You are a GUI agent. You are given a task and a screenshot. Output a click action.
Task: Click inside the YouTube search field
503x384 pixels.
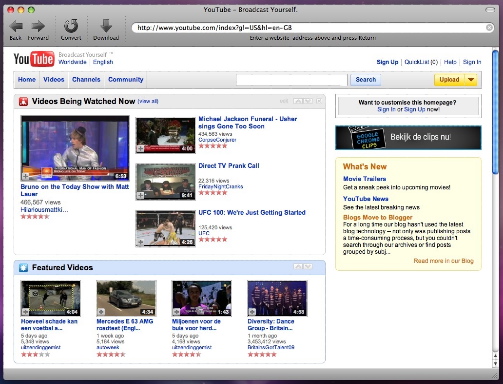click(x=292, y=80)
